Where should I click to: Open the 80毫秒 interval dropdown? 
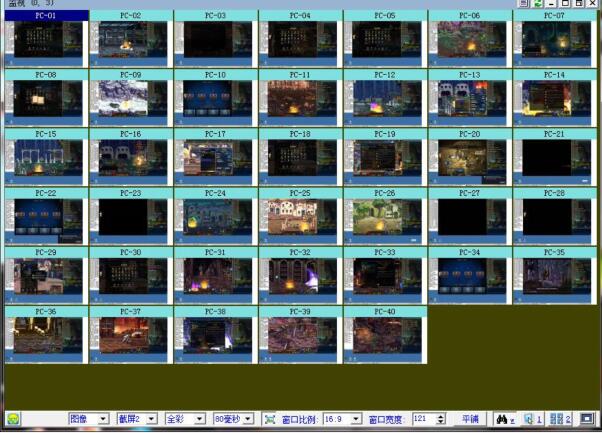pyautogui.click(x=234, y=419)
